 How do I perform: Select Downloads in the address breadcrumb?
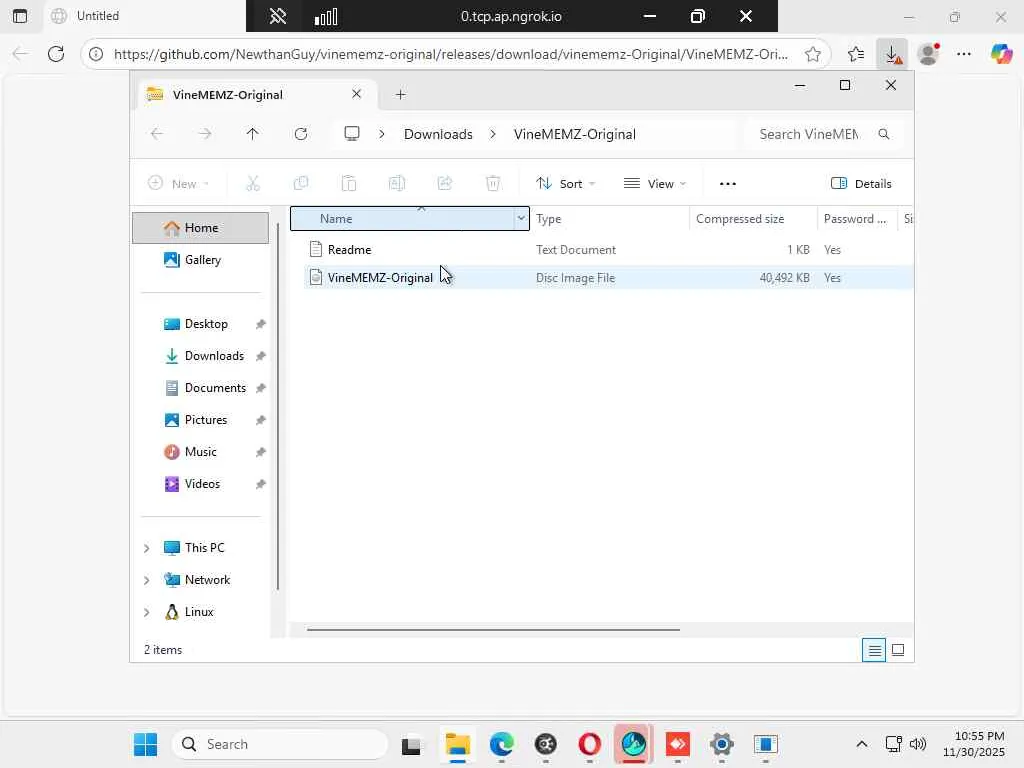pos(438,134)
